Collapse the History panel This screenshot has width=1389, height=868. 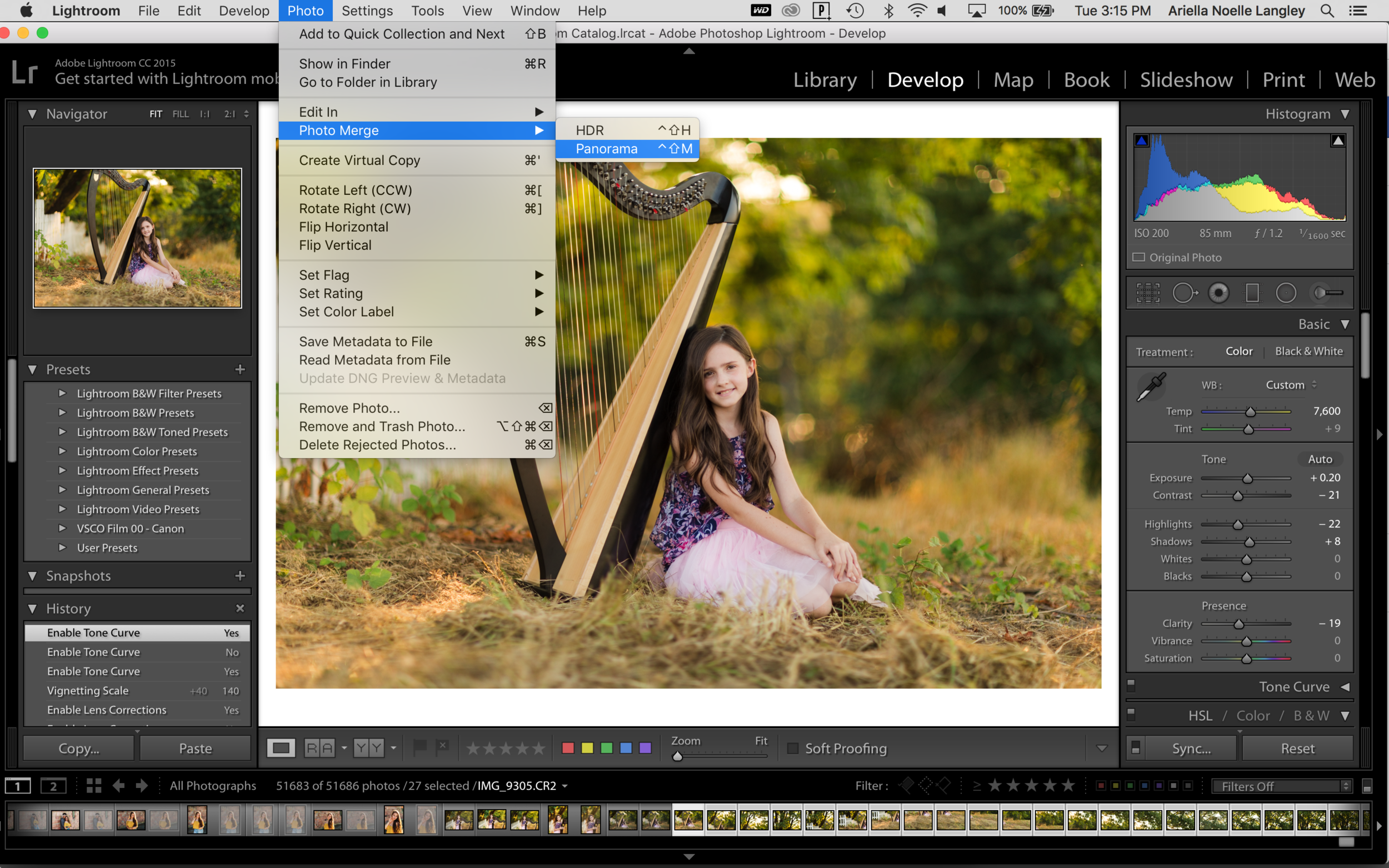tap(32, 609)
